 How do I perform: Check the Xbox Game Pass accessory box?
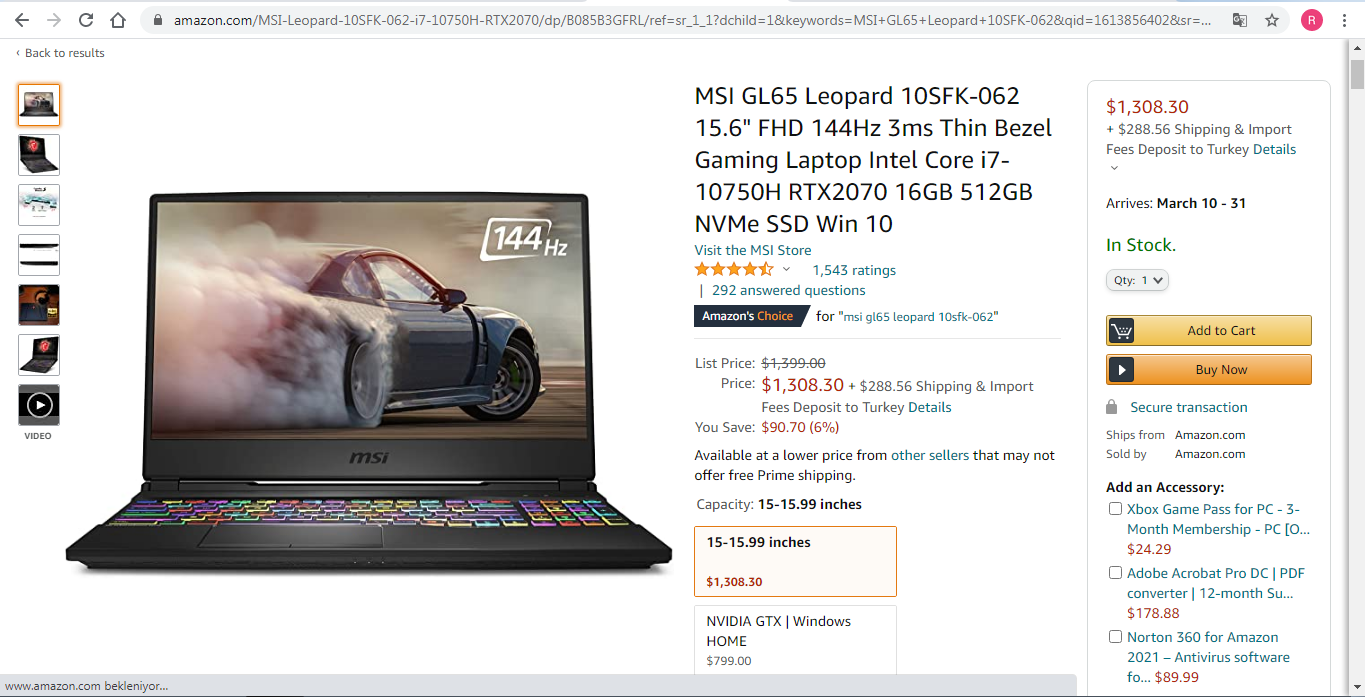[x=1115, y=509]
